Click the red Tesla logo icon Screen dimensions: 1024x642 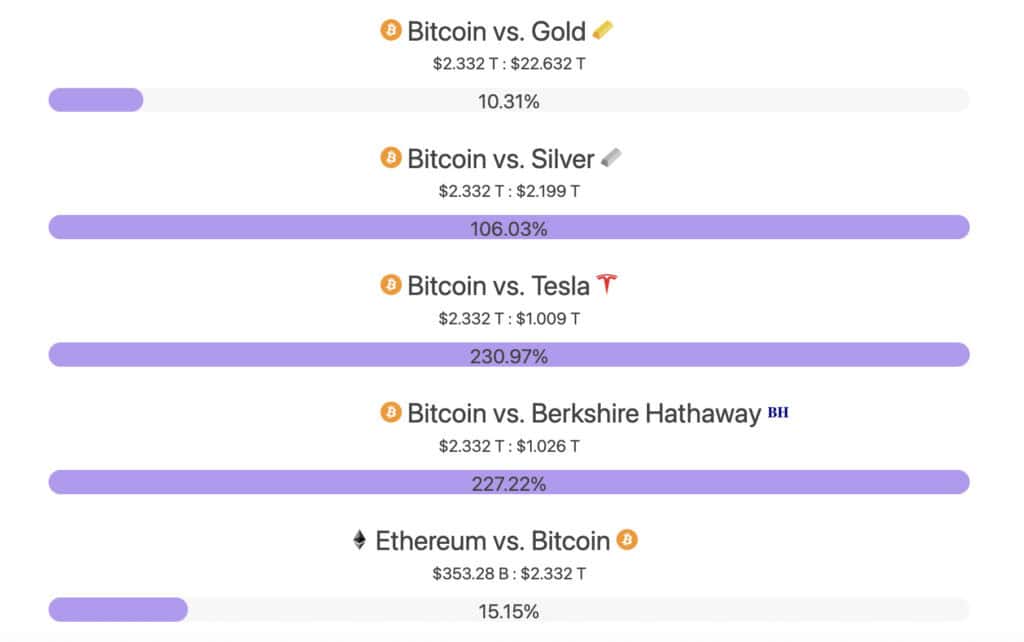tap(607, 284)
